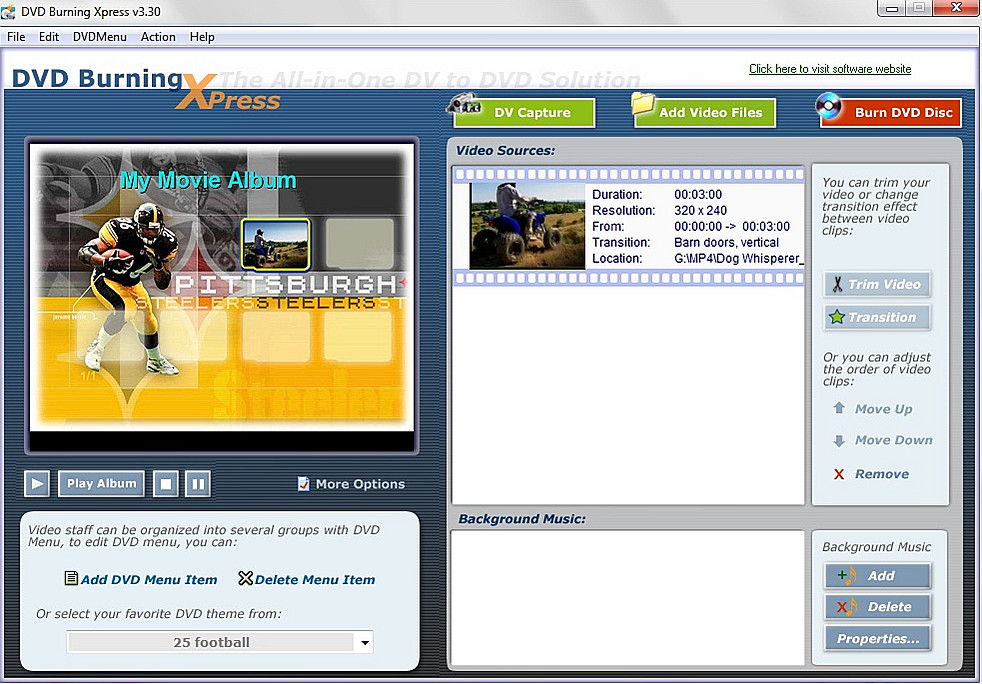
Task: Click the music note icon on Add
Action: (x=847, y=576)
